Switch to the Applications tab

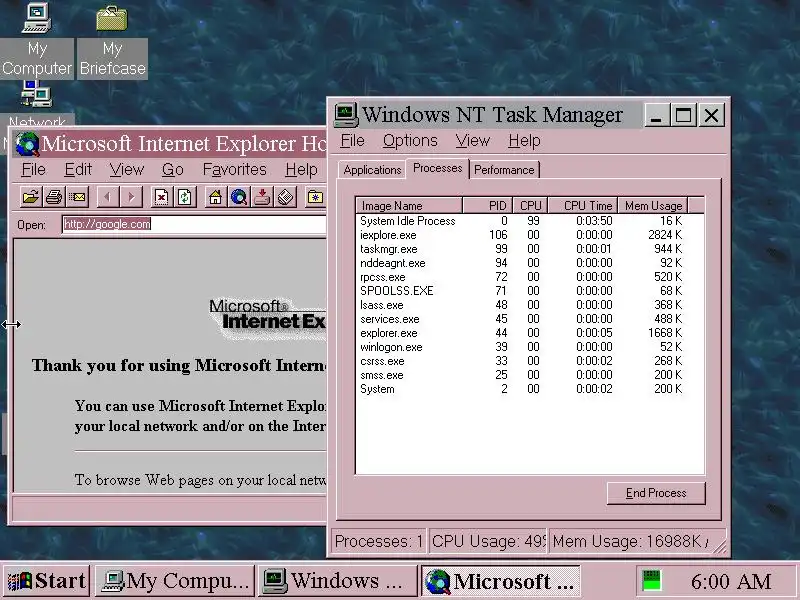372,170
